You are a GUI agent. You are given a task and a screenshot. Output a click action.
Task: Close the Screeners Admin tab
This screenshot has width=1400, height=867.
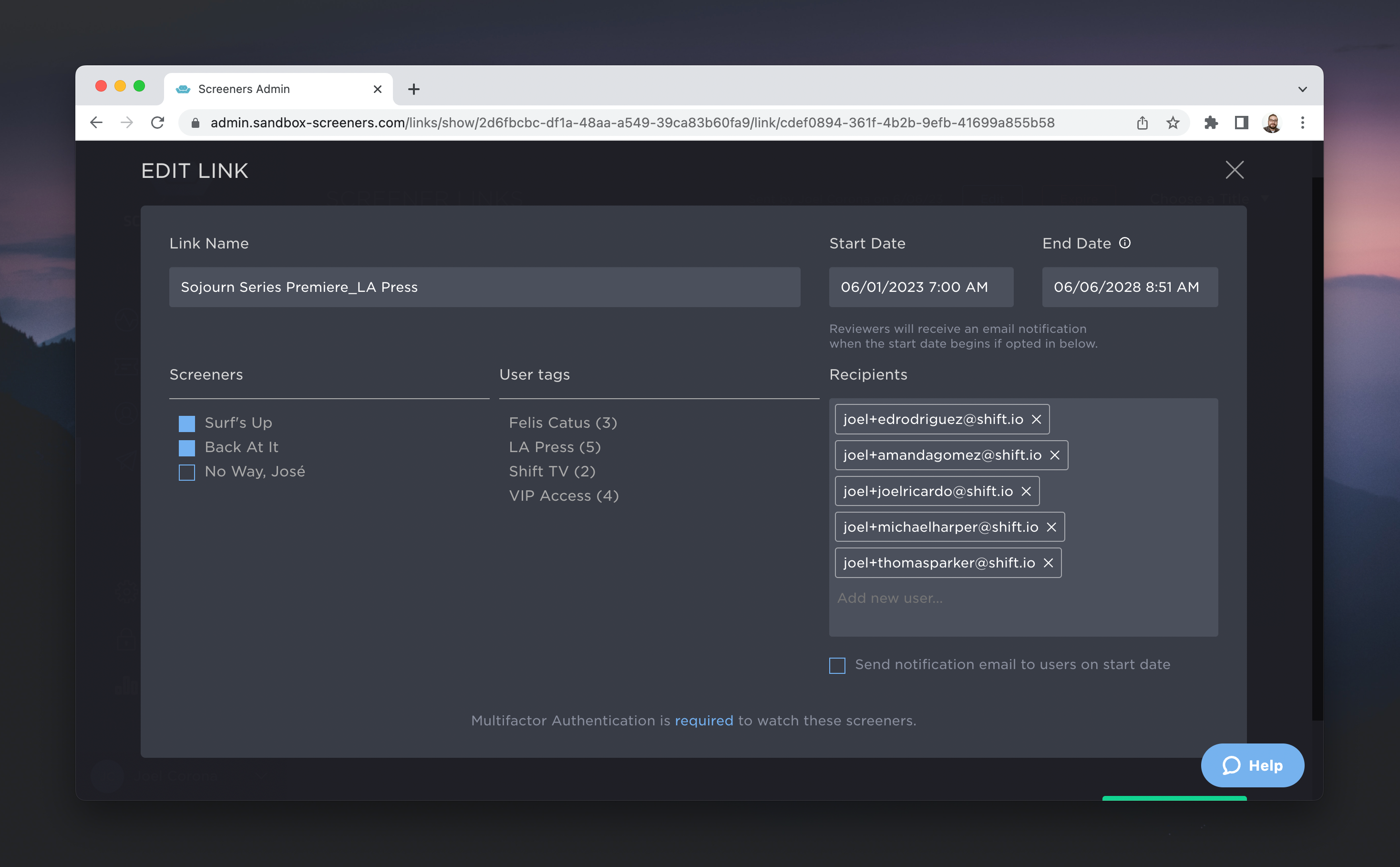click(x=377, y=90)
